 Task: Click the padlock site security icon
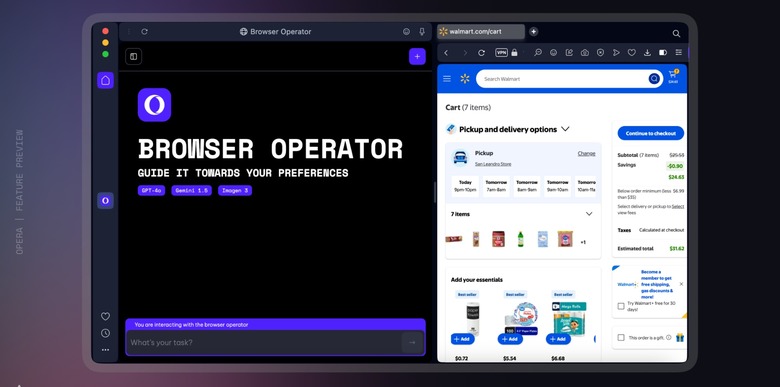[x=514, y=53]
